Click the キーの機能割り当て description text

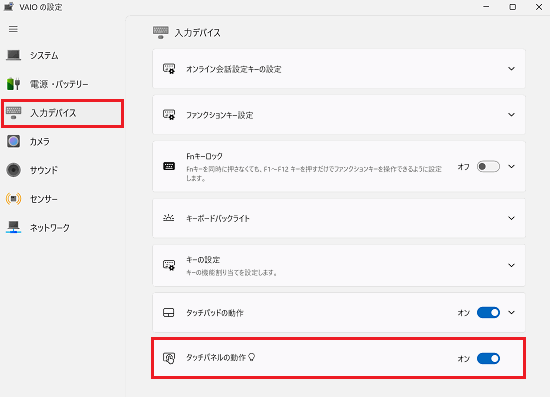[x=232, y=272]
